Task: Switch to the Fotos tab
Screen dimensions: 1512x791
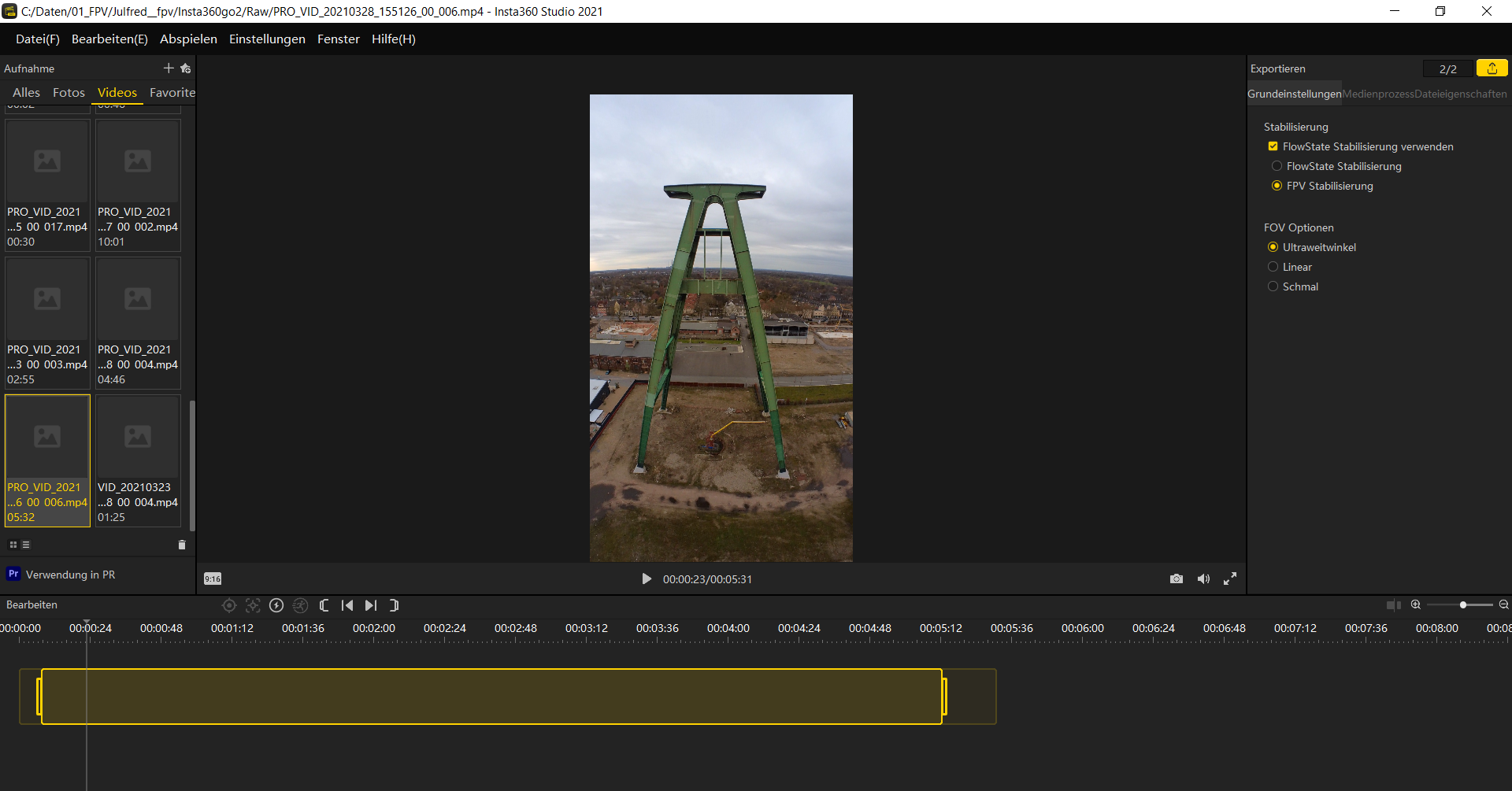Action: click(x=69, y=92)
